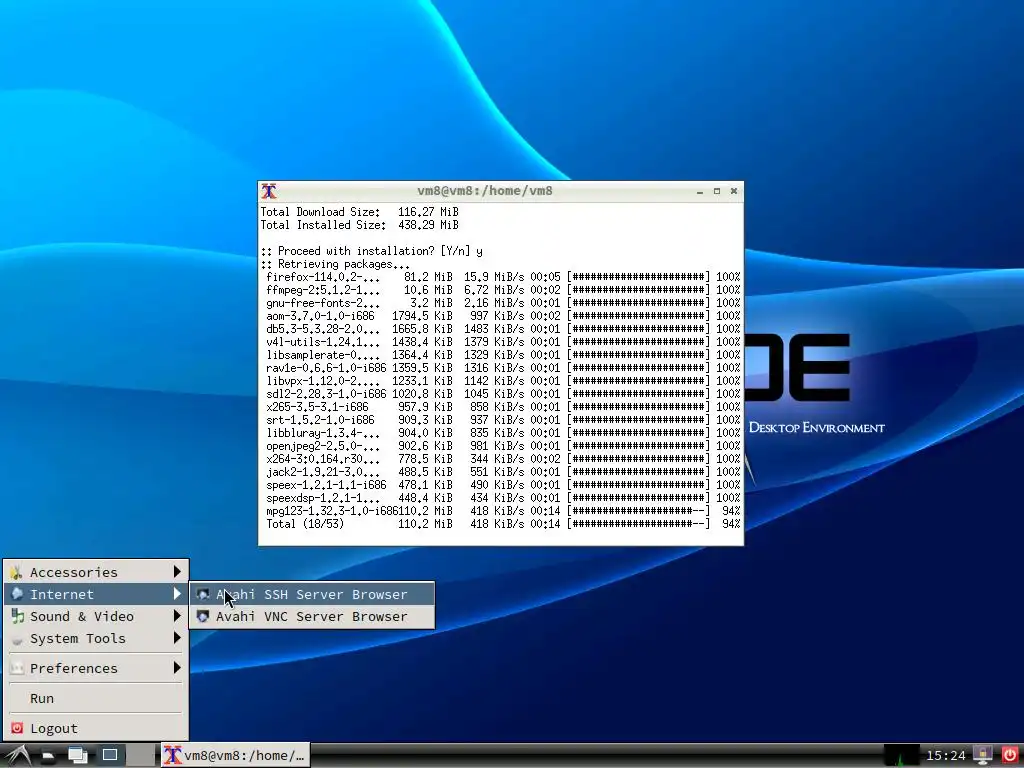Click the libvpx-1.12.0-2 download line
1024x768 pixels.
point(500,381)
